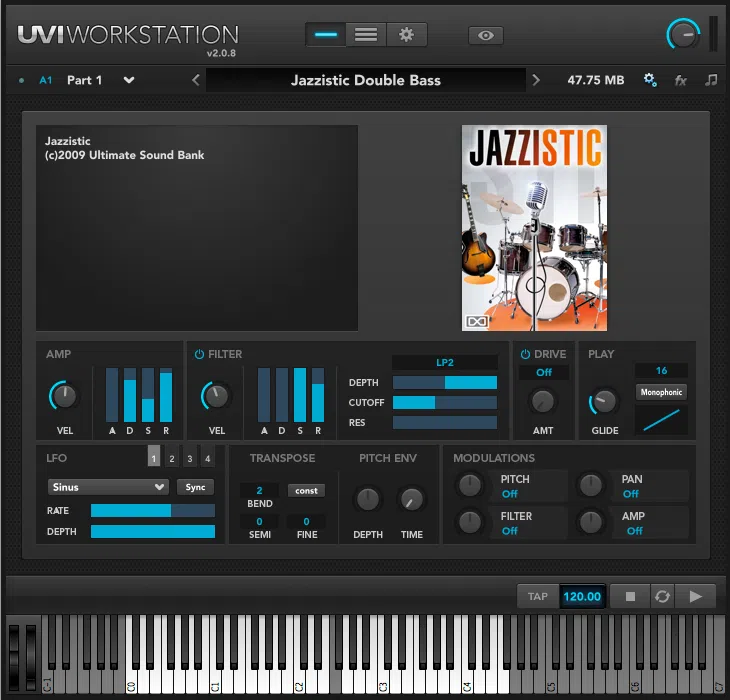This screenshot has width=730, height=700.
Task: Adjust the PITCH ENV TIME knob
Action: coord(412,499)
